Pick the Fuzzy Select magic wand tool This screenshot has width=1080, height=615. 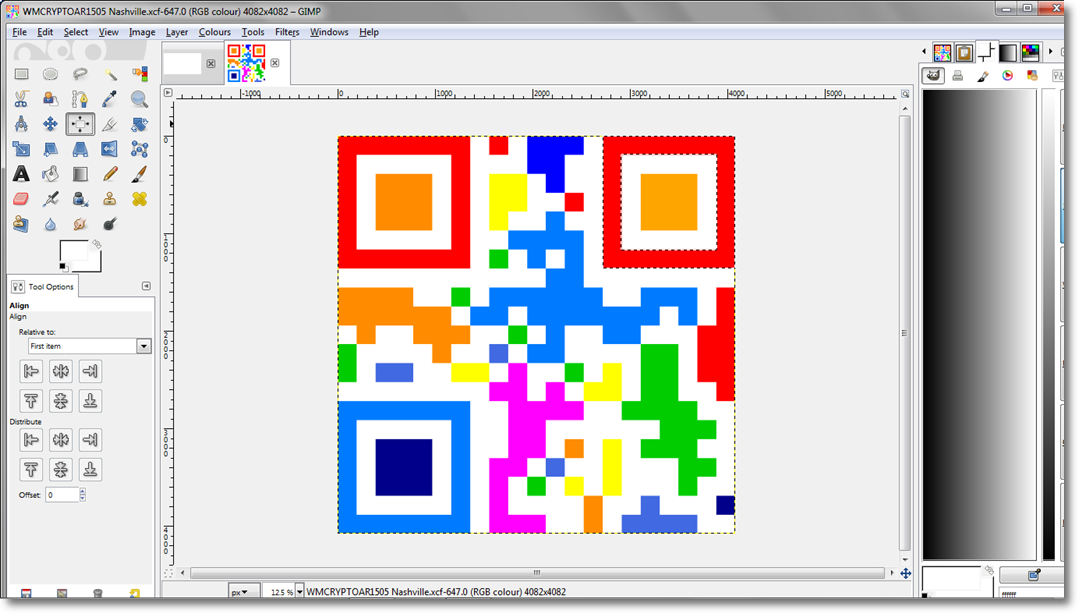click(x=110, y=74)
